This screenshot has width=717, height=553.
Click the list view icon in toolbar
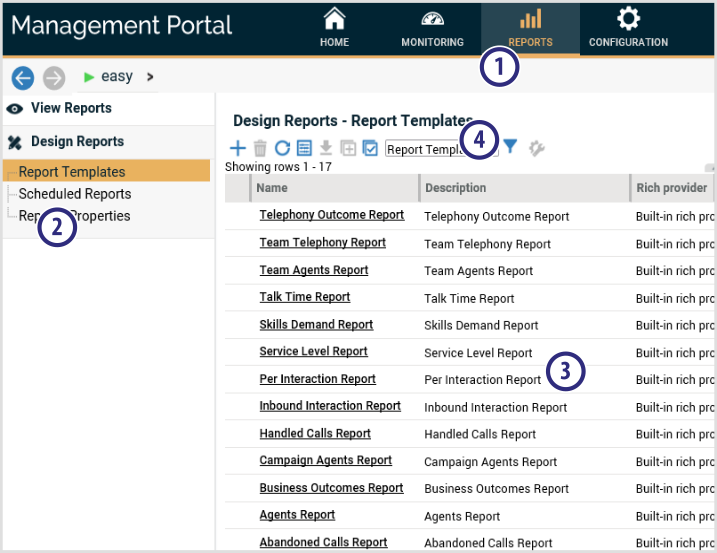coord(304,148)
